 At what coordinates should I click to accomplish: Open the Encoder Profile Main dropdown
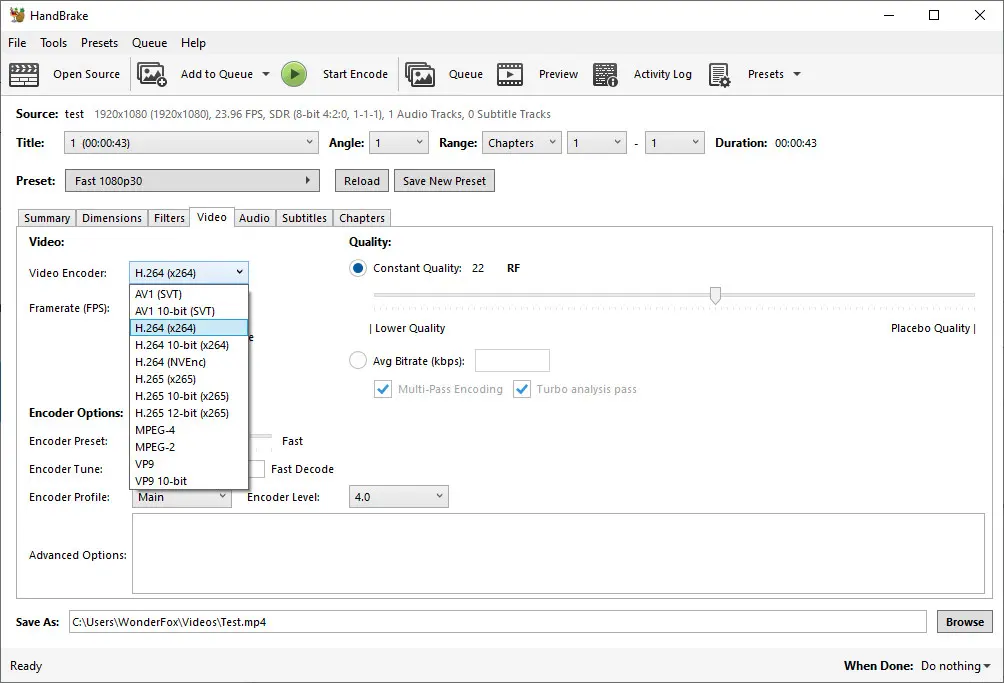[x=182, y=497]
